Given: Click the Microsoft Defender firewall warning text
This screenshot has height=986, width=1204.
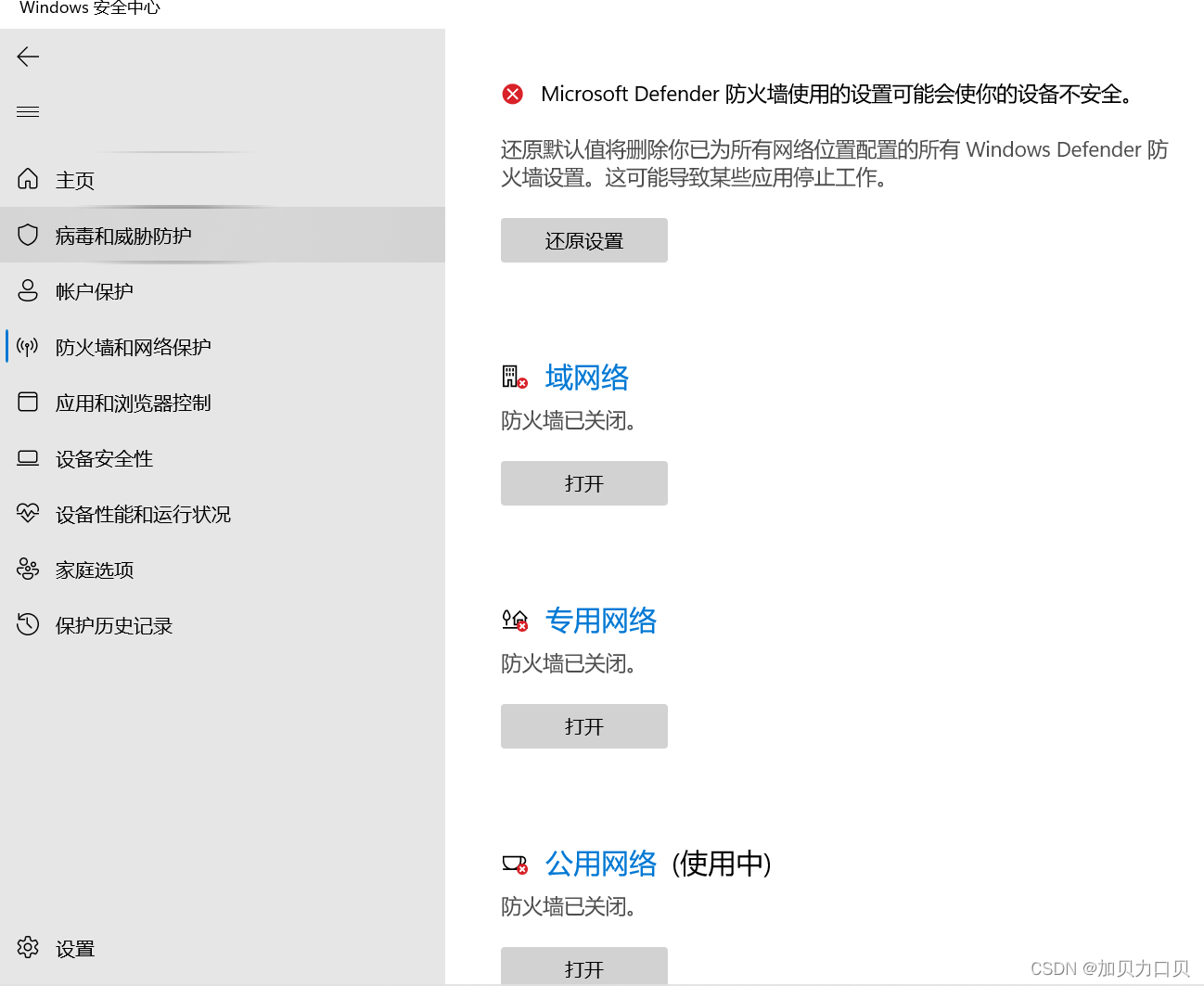Looking at the screenshot, I should [837, 94].
